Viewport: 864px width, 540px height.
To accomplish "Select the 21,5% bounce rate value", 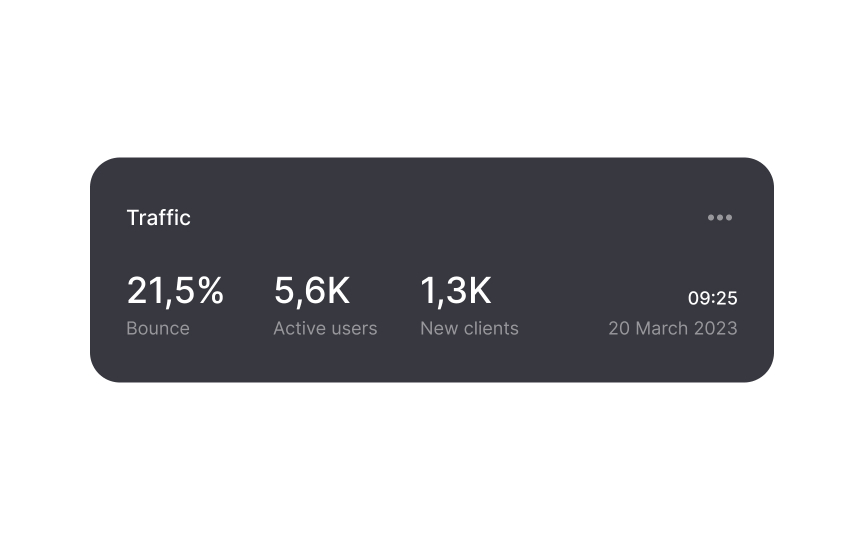I will click(175, 291).
